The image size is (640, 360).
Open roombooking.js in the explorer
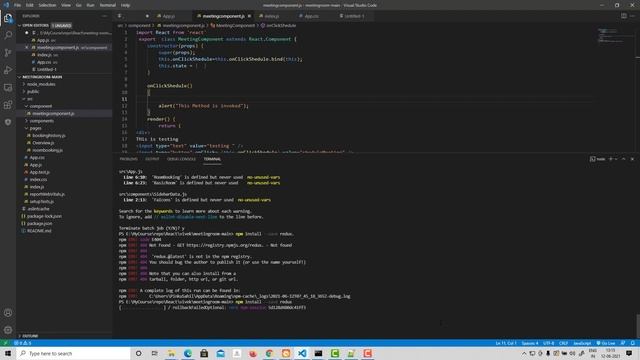point(47,150)
